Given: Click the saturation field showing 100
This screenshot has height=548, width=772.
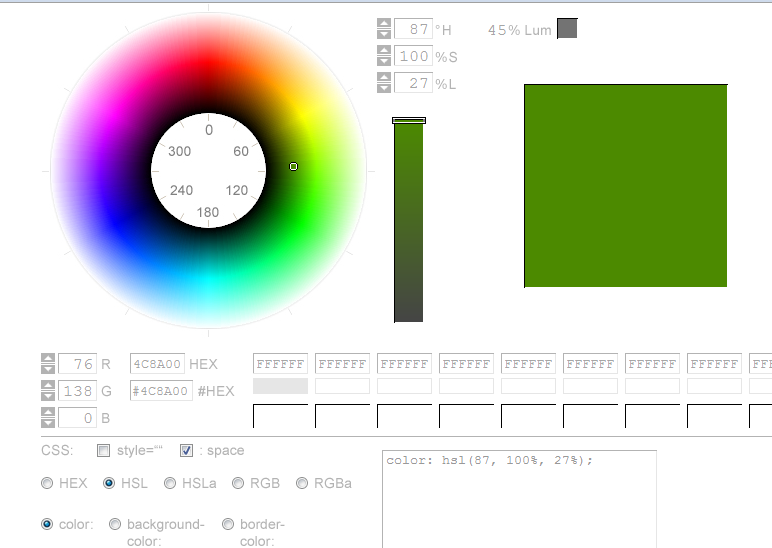Looking at the screenshot, I should (413, 56).
